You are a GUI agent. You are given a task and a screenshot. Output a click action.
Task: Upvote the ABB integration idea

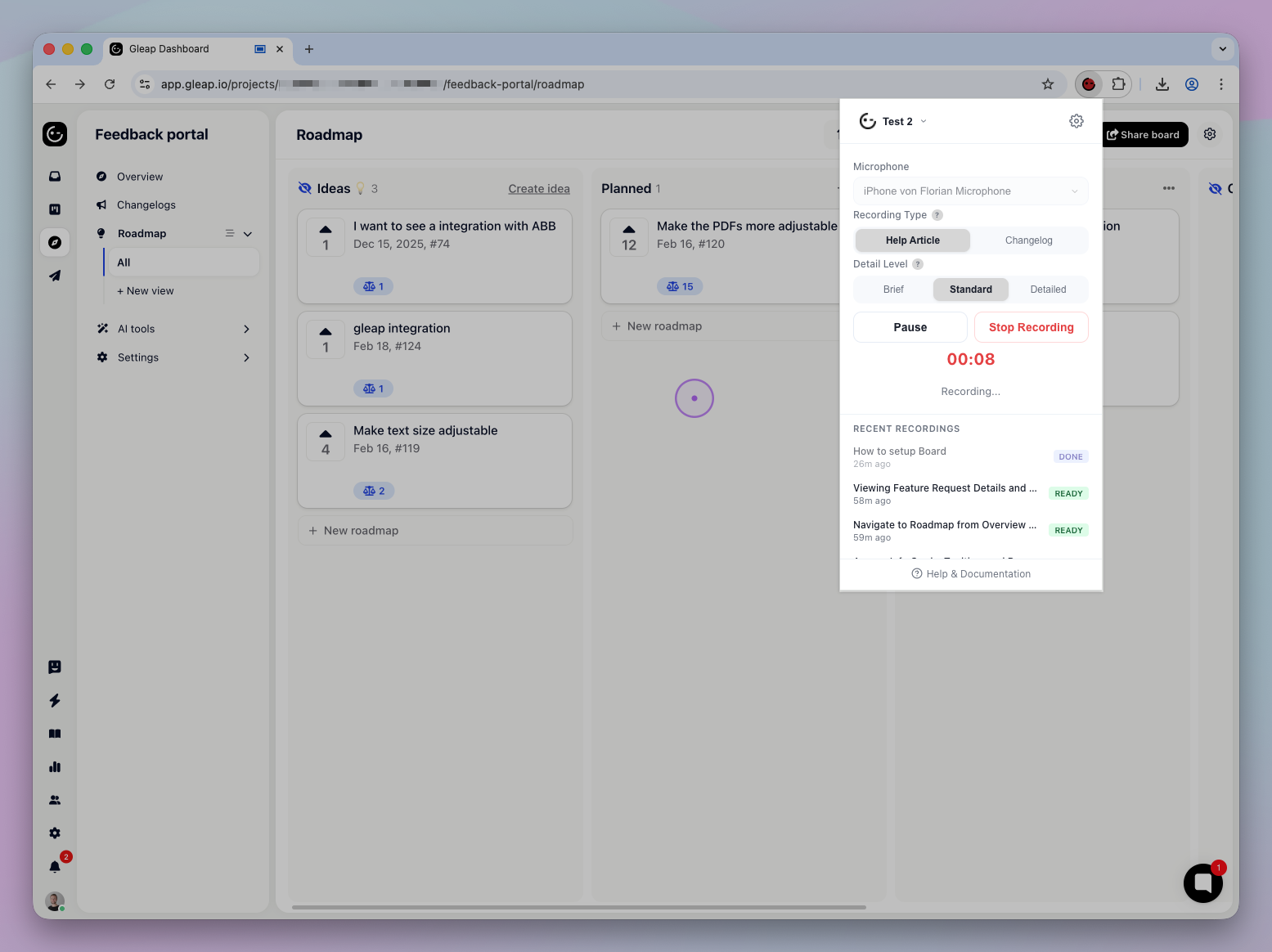[326, 237]
